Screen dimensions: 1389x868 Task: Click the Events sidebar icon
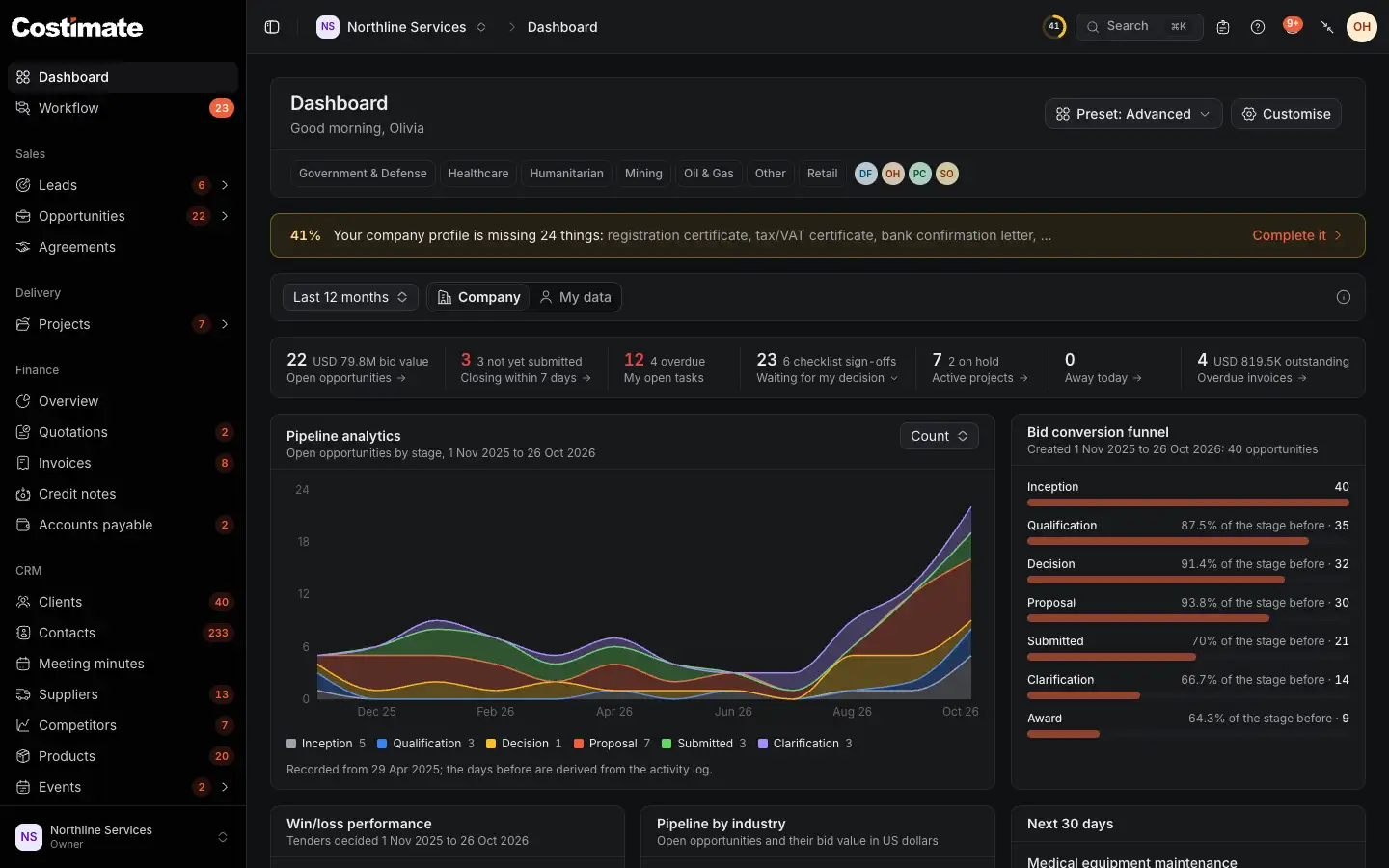point(23,787)
